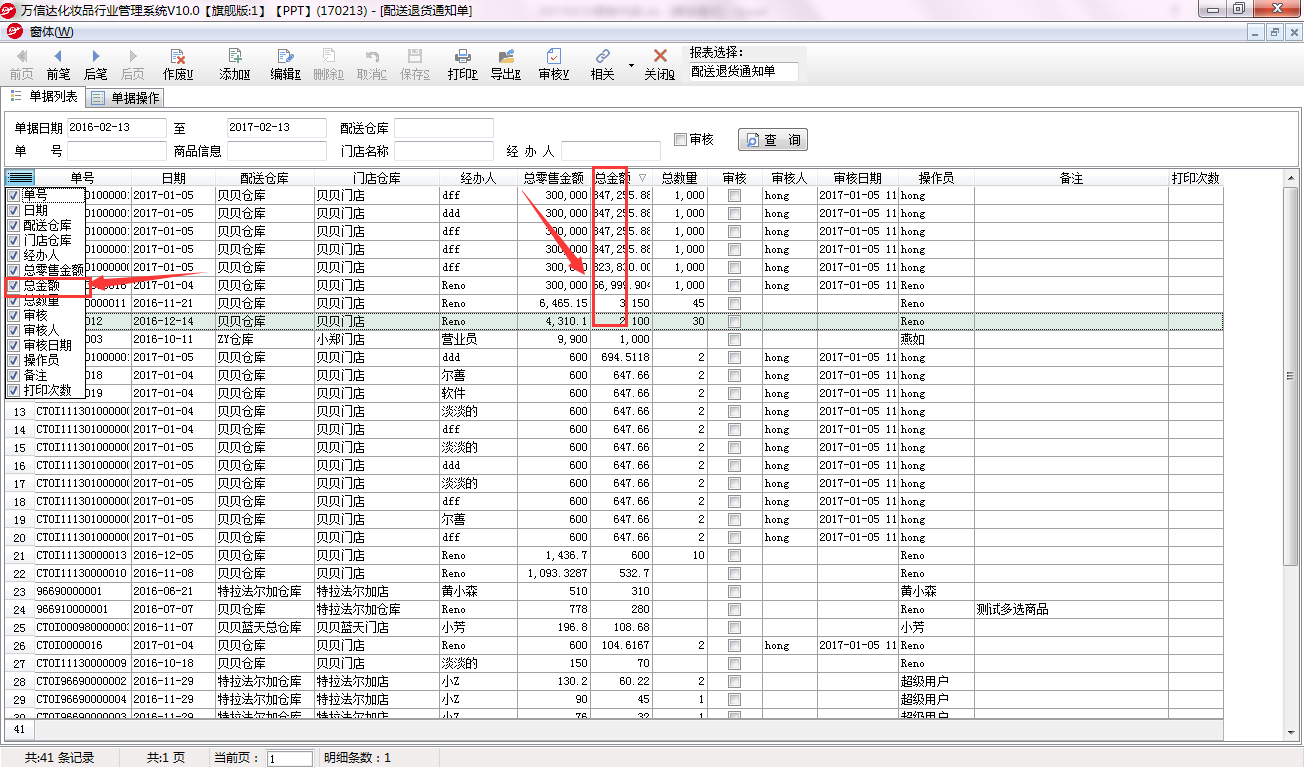Click the 删除 delete toolbar icon

pyautogui.click(x=328, y=64)
